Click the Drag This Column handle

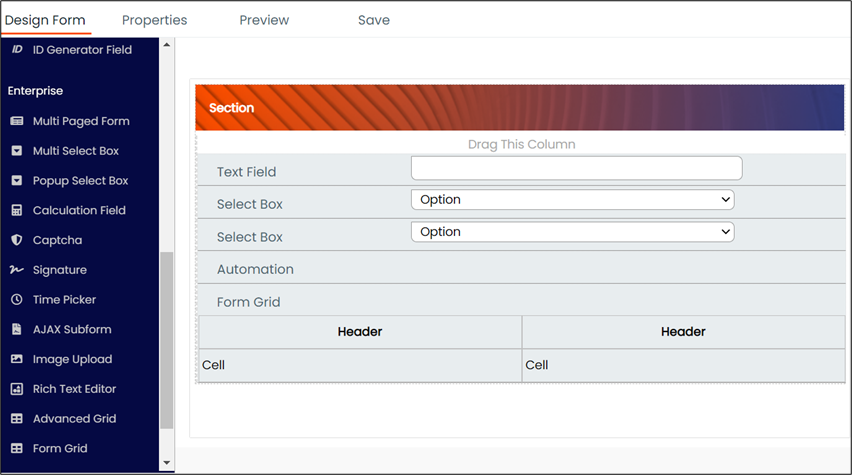point(521,145)
